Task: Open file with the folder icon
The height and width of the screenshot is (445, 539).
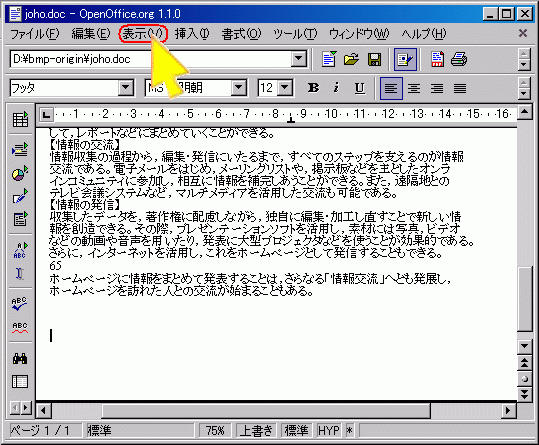Action: [351, 59]
